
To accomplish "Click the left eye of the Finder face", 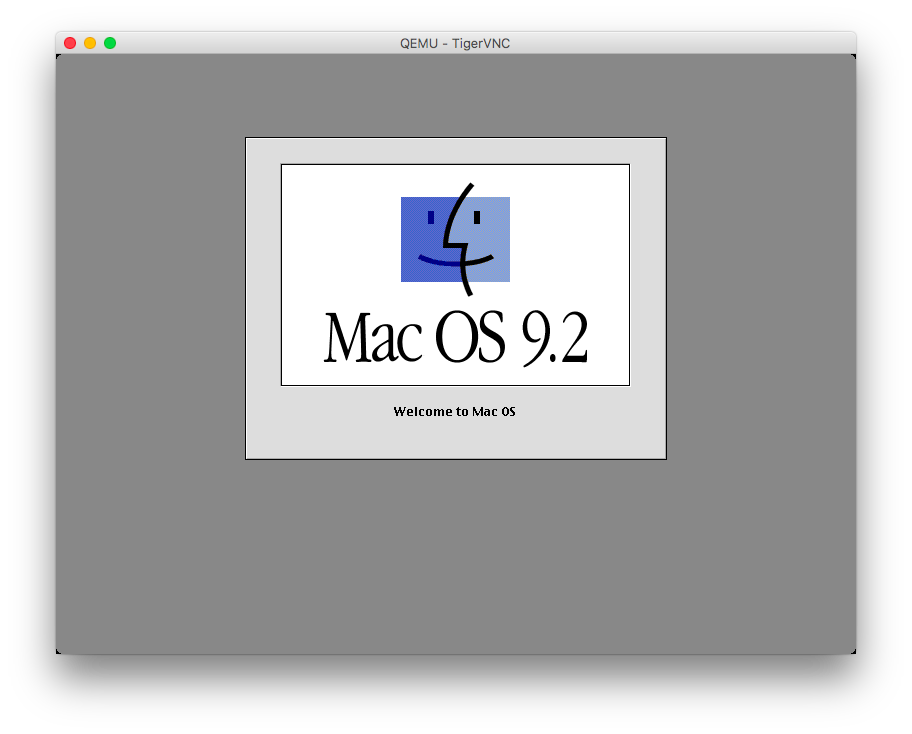I will click(431, 216).
